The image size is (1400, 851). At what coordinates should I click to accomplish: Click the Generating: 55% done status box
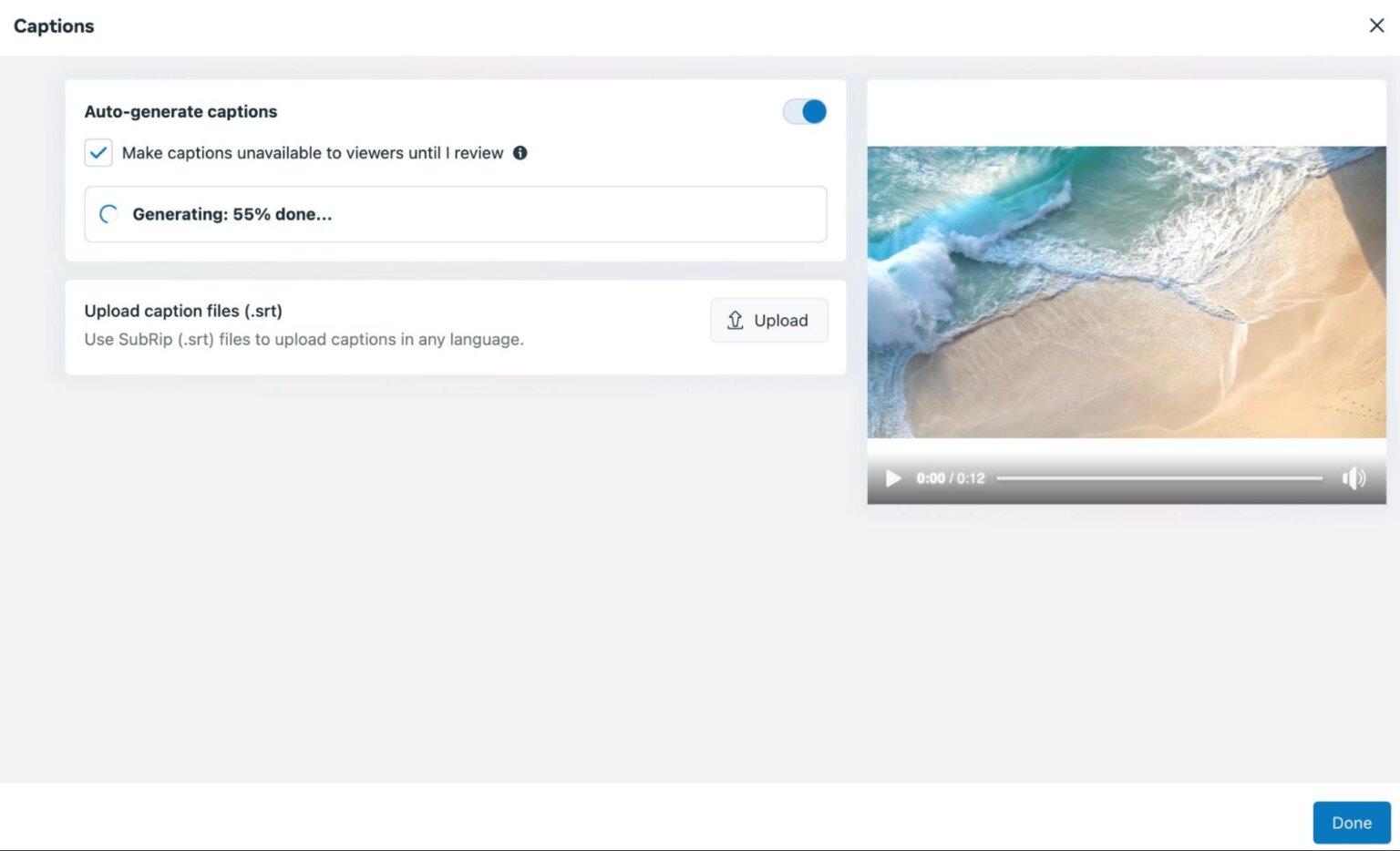(x=455, y=214)
